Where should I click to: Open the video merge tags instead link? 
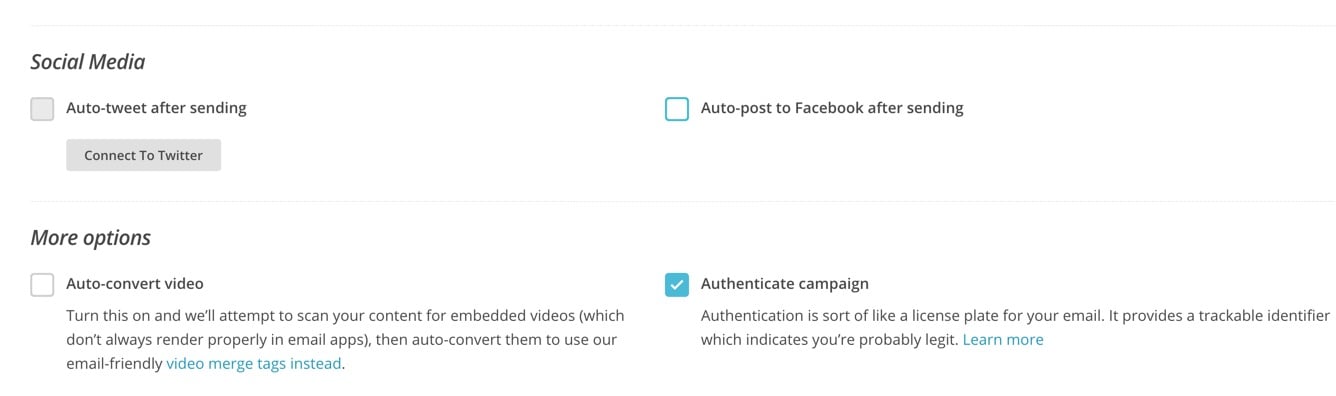(x=254, y=364)
